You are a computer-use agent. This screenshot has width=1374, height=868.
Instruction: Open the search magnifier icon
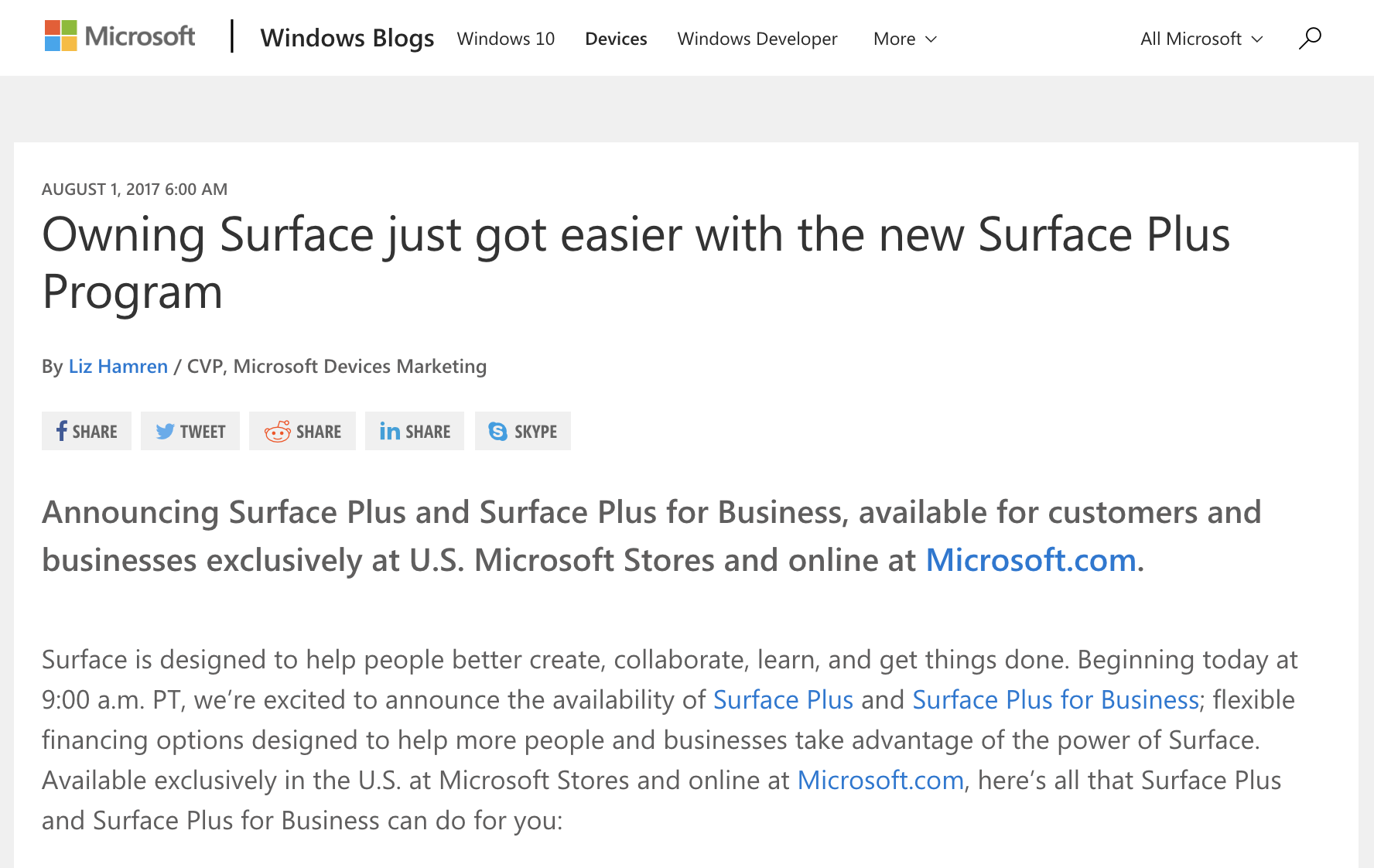tap(1309, 36)
